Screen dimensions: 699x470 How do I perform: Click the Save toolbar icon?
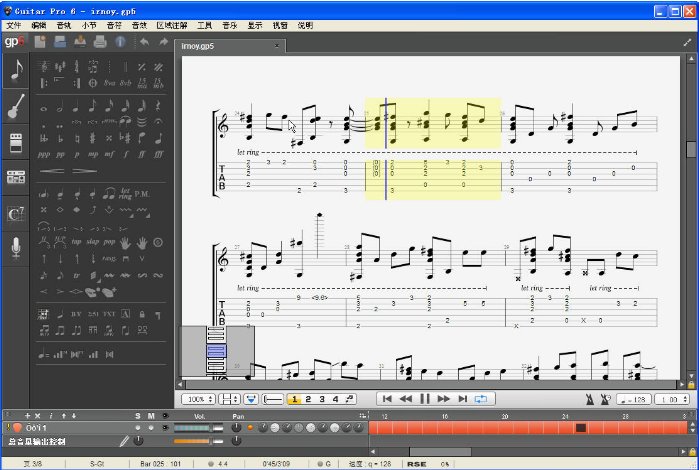coord(80,42)
